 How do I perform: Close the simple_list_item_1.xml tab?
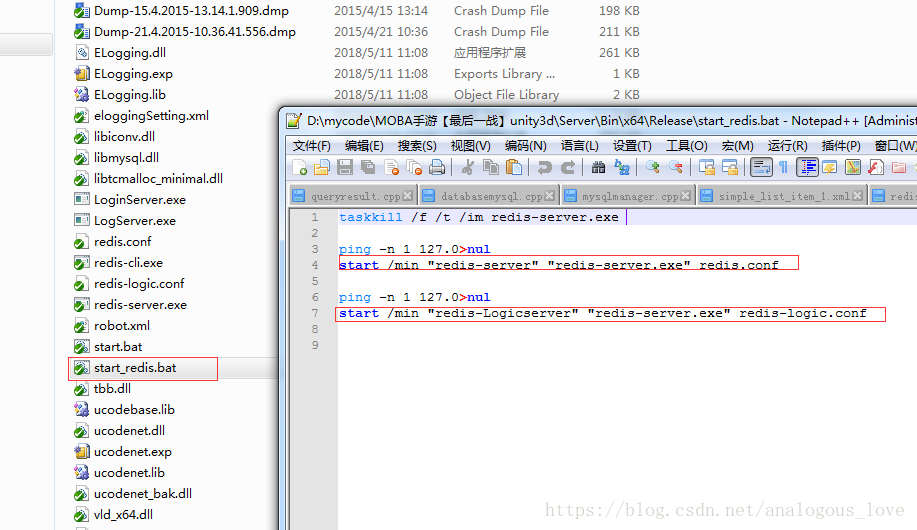coord(857,196)
